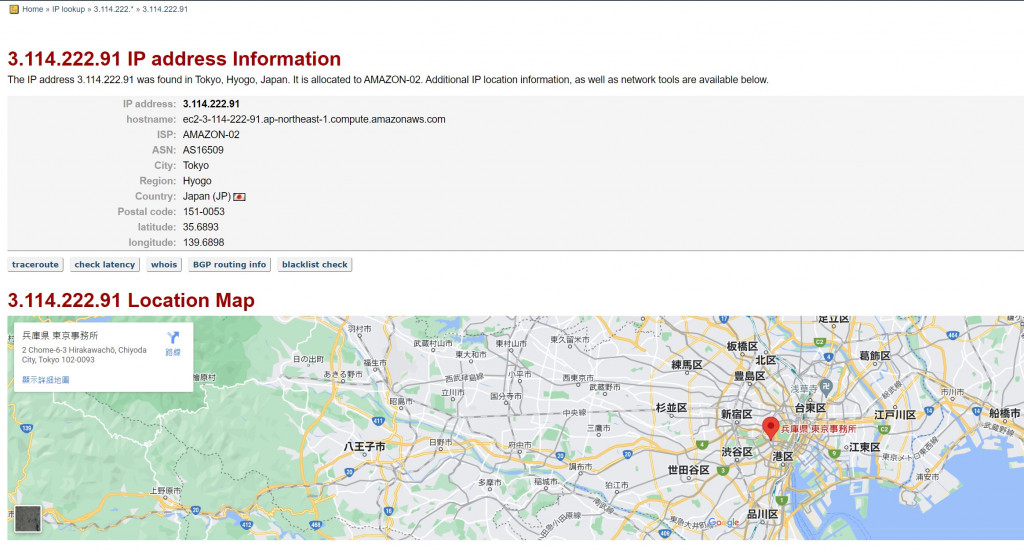Open the 3.114.222.* breadcrumb link
This screenshot has height=552, width=1024.
pos(113,9)
